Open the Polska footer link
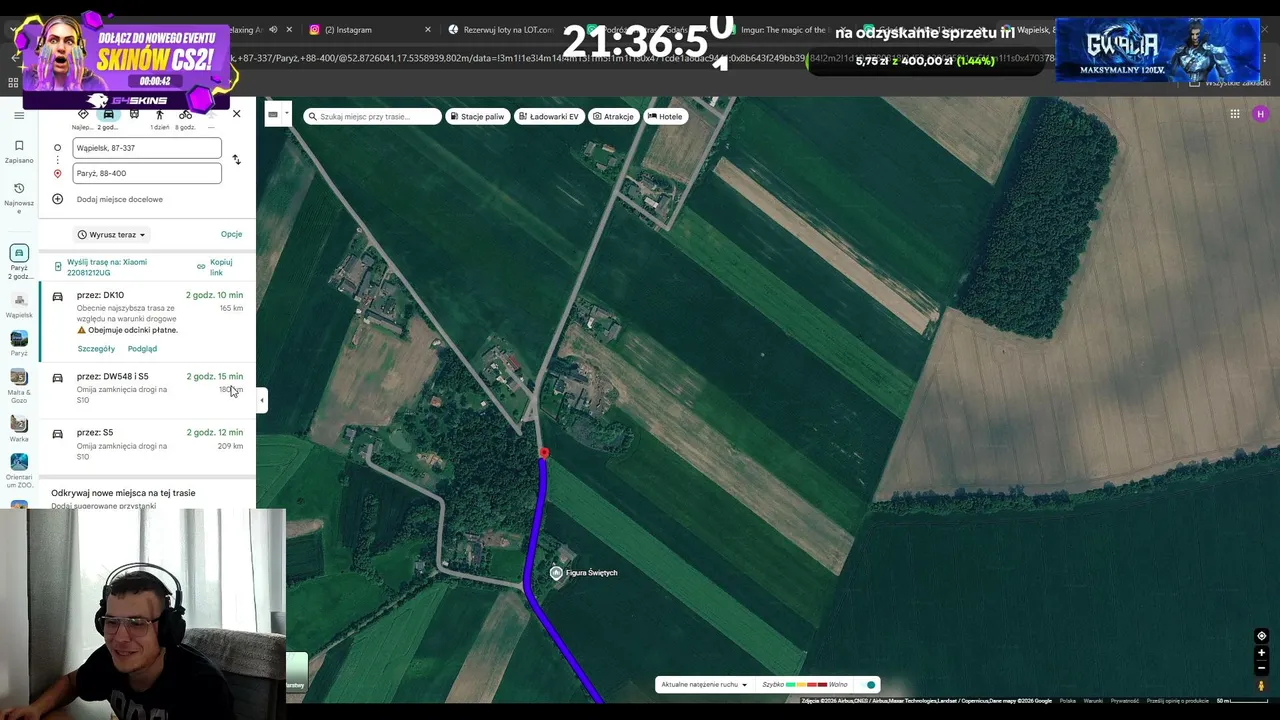The image size is (1280, 720). pos(1068,701)
